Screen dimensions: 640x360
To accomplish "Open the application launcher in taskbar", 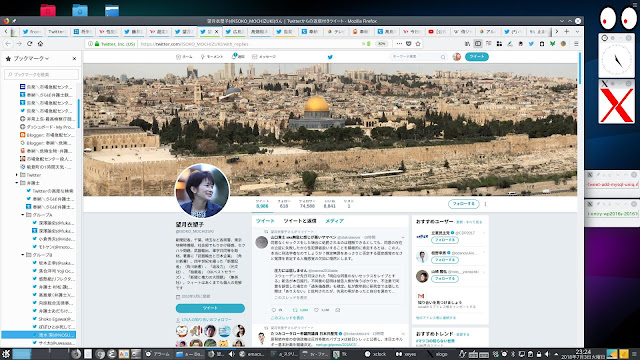I will pyautogui.click(x=6, y=354).
